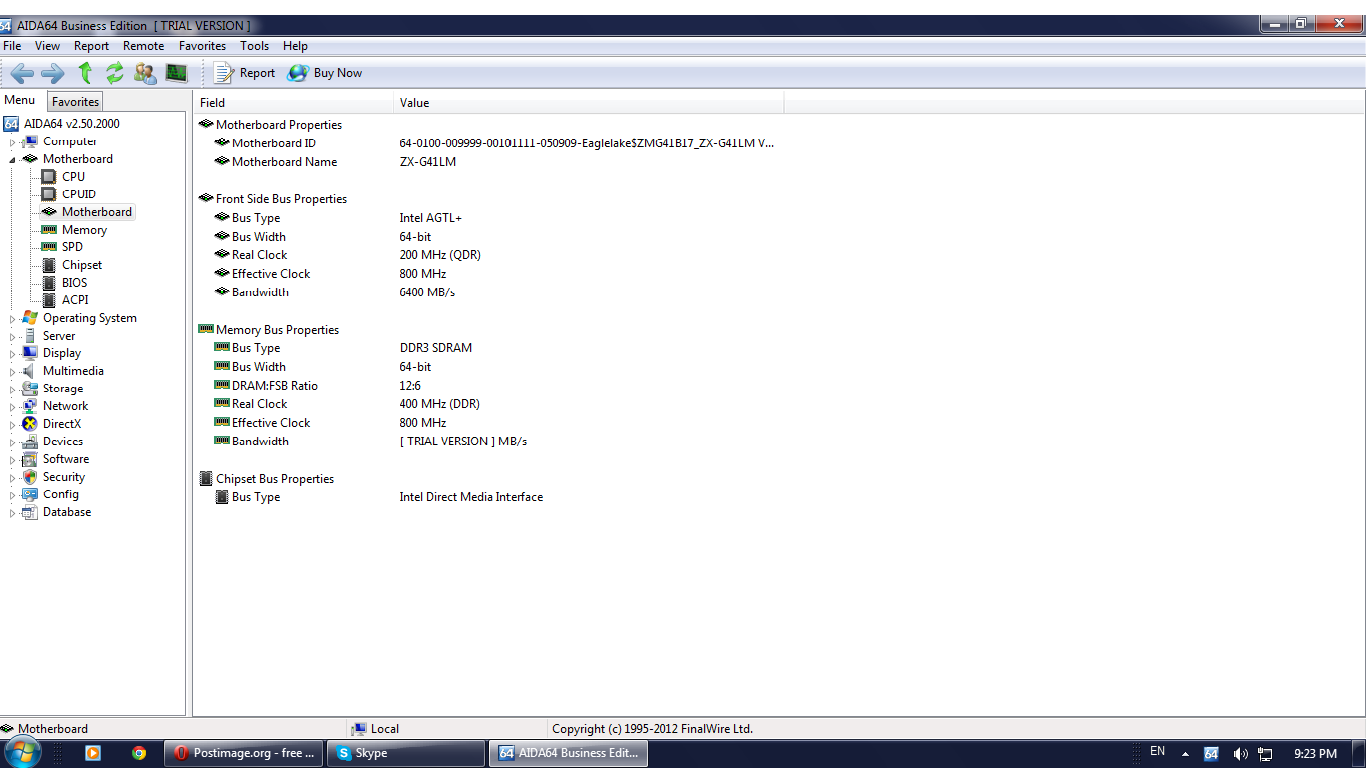1366x768 pixels.
Task: Select the Security shield icon in tree
Action: [x=30, y=477]
